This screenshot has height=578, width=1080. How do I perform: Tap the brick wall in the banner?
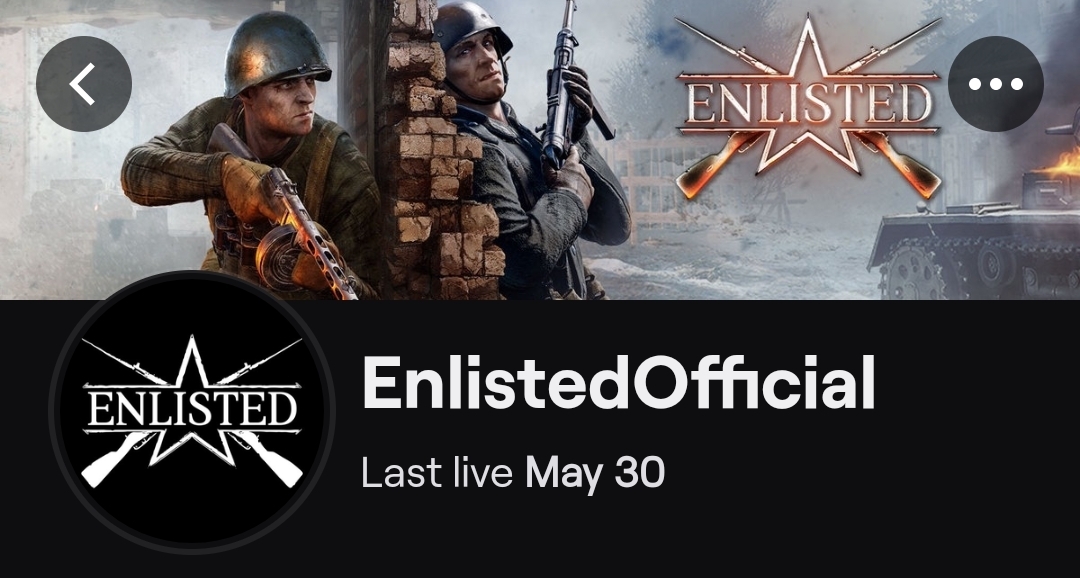click(439, 152)
